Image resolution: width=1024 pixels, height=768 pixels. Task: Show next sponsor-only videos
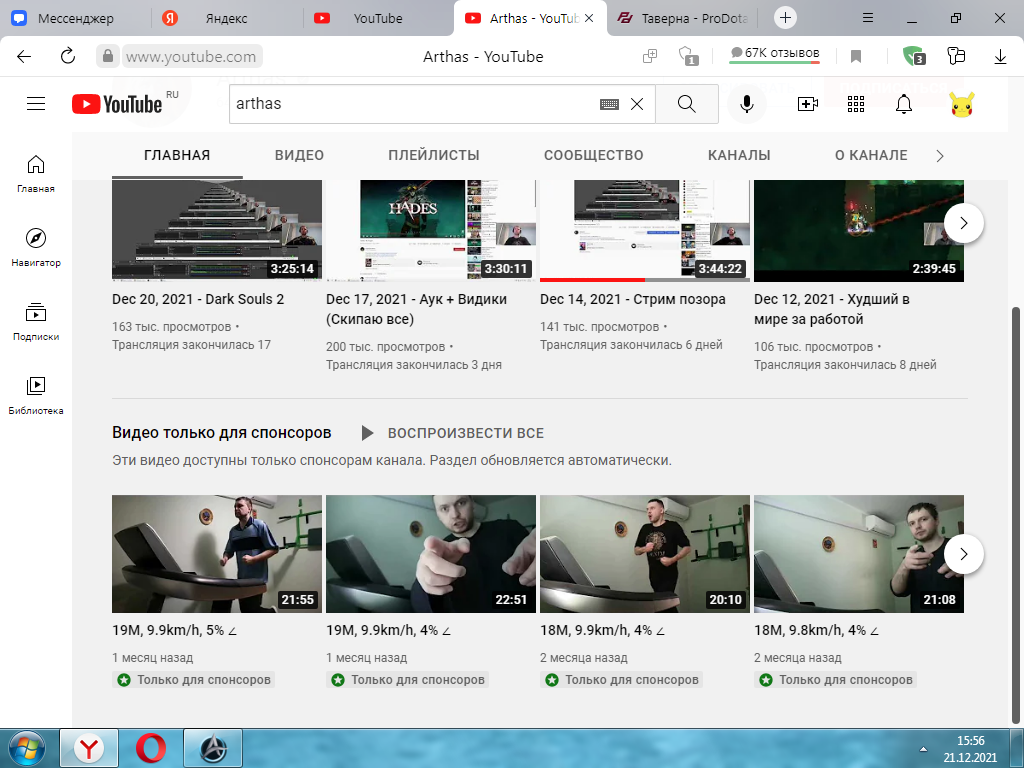pyautogui.click(x=963, y=553)
